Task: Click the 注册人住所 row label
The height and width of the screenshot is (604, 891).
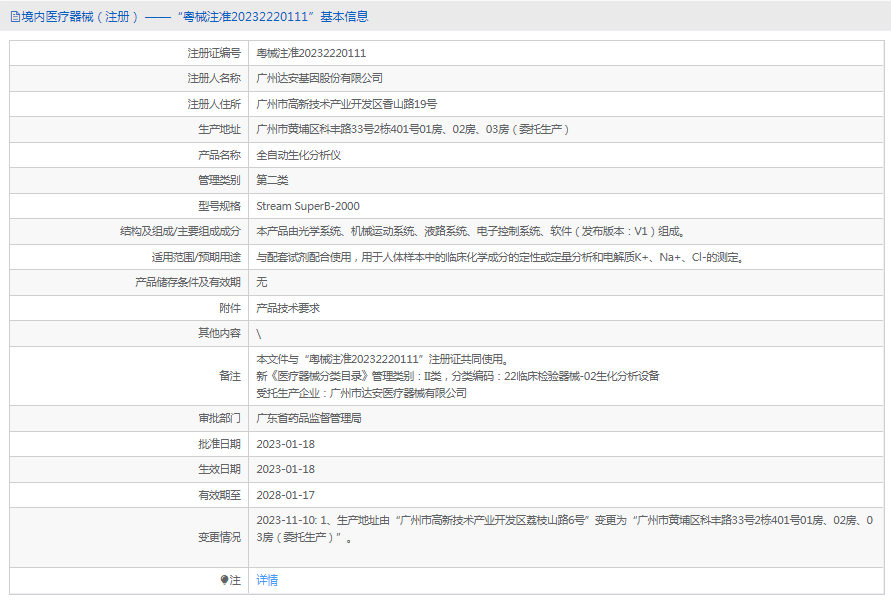Action: pyautogui.click(x=214, y=104)
